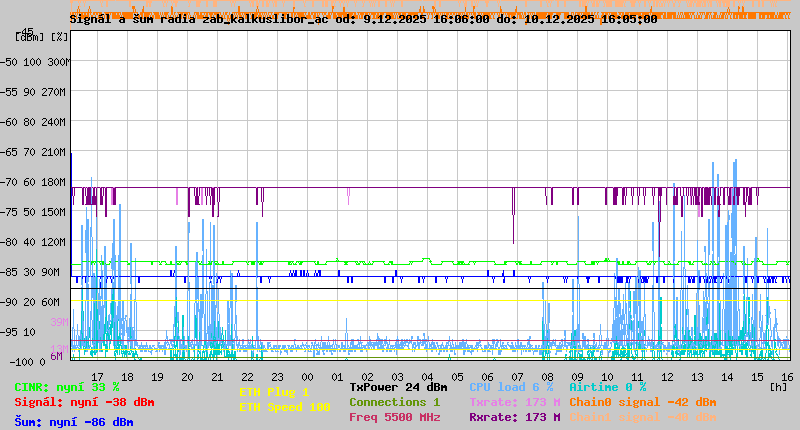The height and width of the screenshot is (430, 800).
Task: Select the ETH Speed 100 legend label
Action: tap(284, 407)
